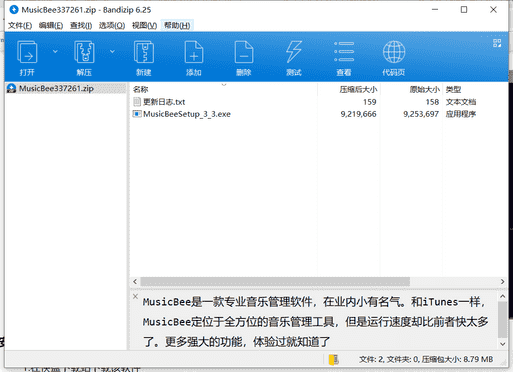Expand the Open button dropdown arrow
Viewport: 513px width, 372px height.
coord(55,51)
